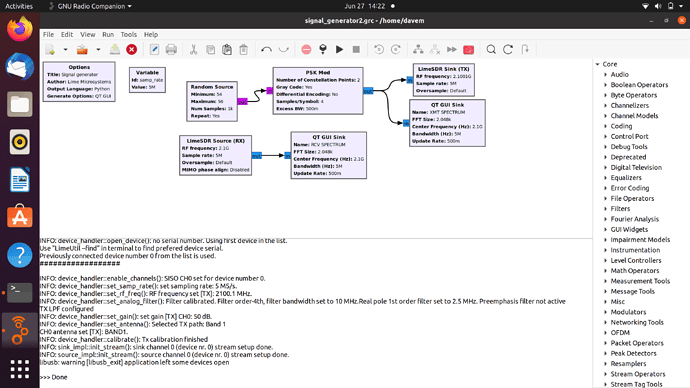Open the Run menu
The image size is (690, 388).
pos(108,34)
